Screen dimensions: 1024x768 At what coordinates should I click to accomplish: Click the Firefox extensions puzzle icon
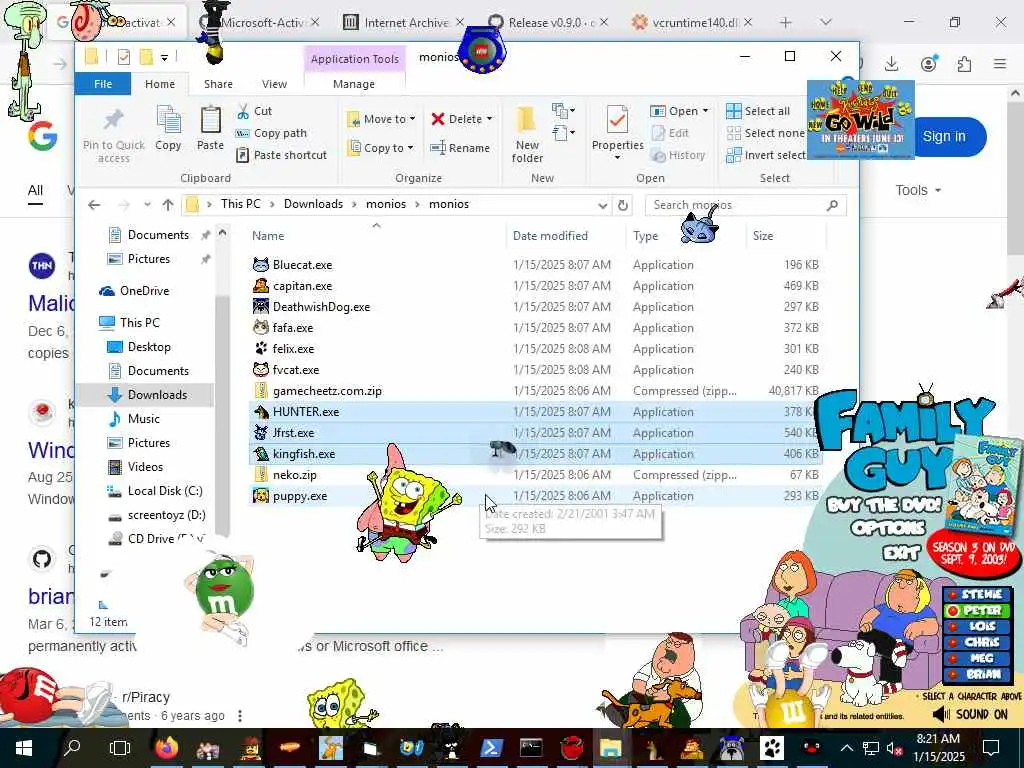point(964,63)
